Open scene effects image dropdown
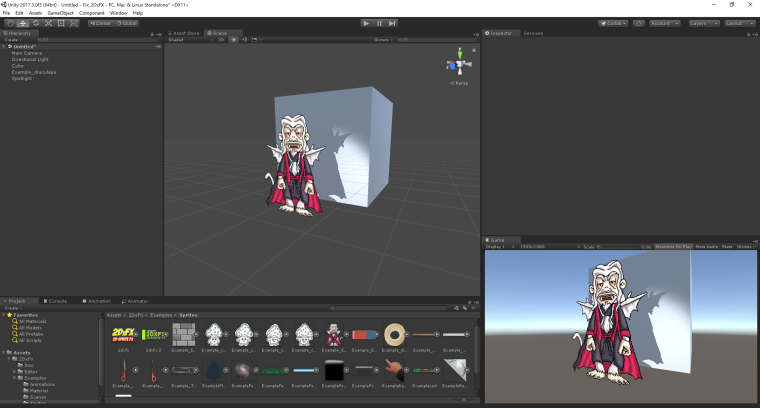Viewport: 760px width, 408px height. tap(256, 40)
